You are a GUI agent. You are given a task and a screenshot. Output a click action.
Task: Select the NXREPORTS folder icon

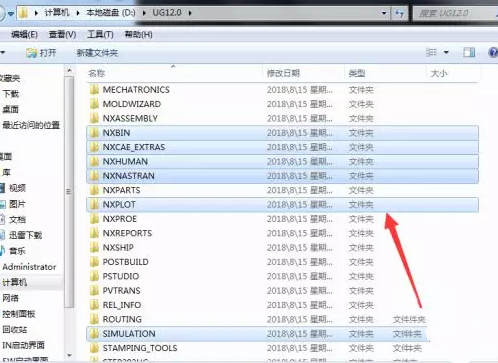94,233
